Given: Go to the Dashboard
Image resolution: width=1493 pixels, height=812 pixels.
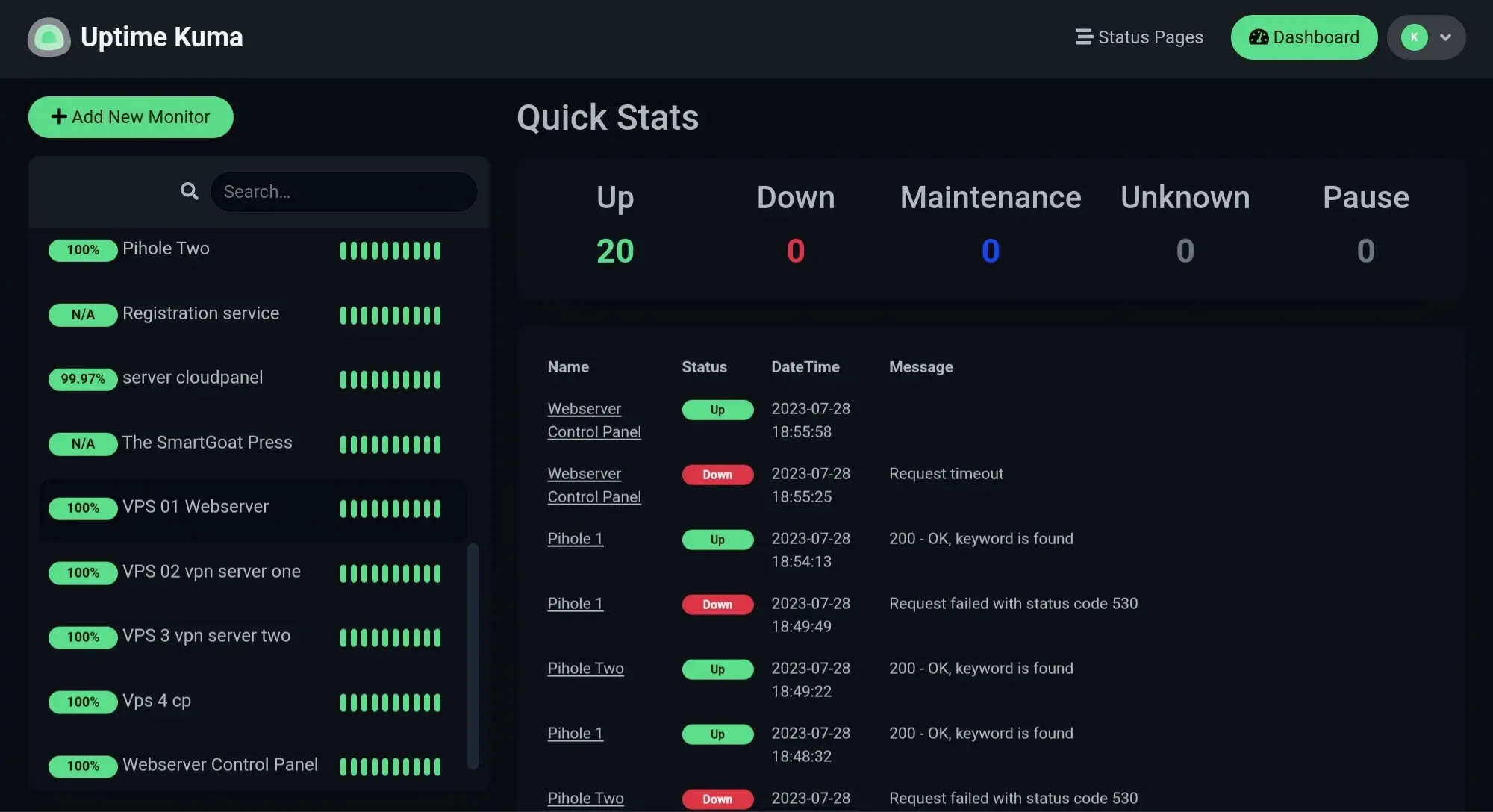Looking at the screenshot, I should point(1304,37).
